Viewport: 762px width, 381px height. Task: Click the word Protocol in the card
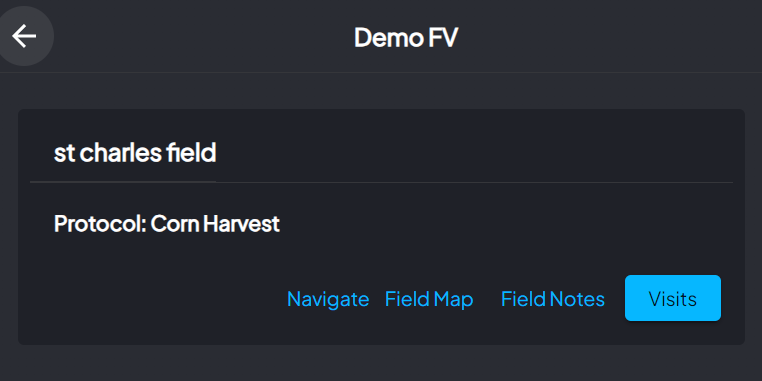point(100,224)
